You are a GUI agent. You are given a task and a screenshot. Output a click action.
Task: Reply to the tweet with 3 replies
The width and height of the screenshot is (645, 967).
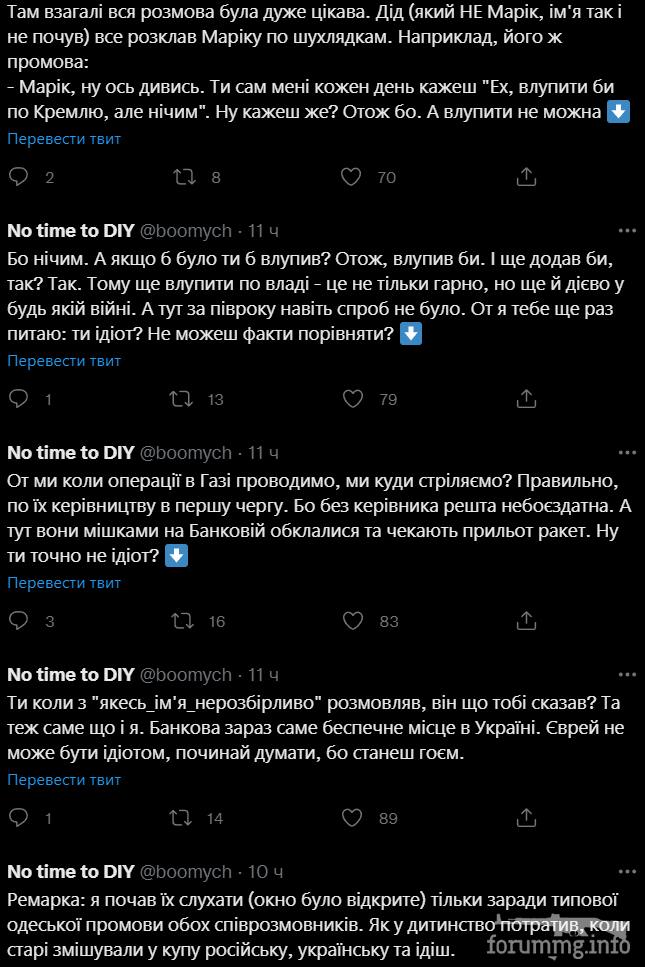(x=18, y=620)
